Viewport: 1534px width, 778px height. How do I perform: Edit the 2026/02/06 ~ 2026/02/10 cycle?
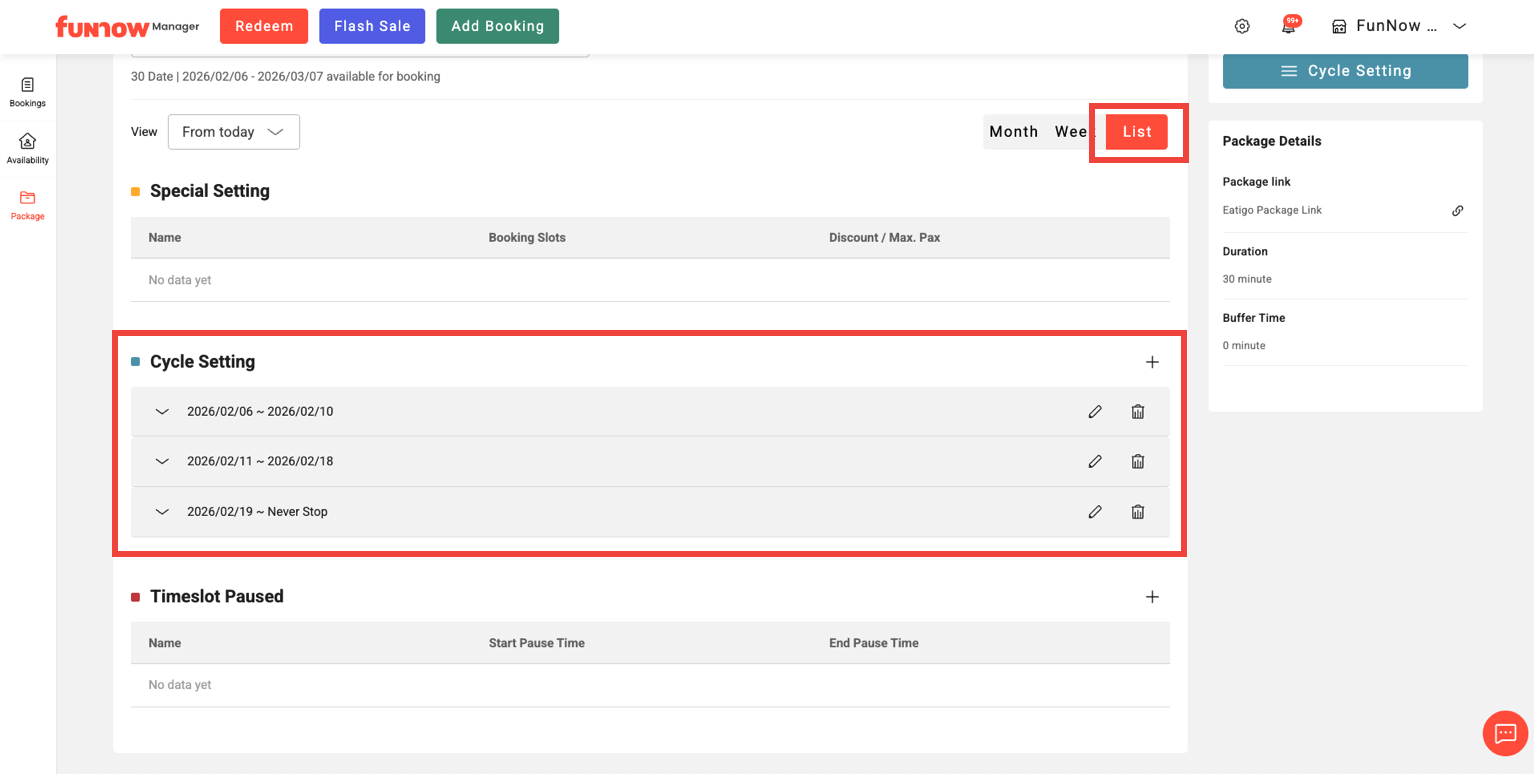click(x=1095, y=412)
